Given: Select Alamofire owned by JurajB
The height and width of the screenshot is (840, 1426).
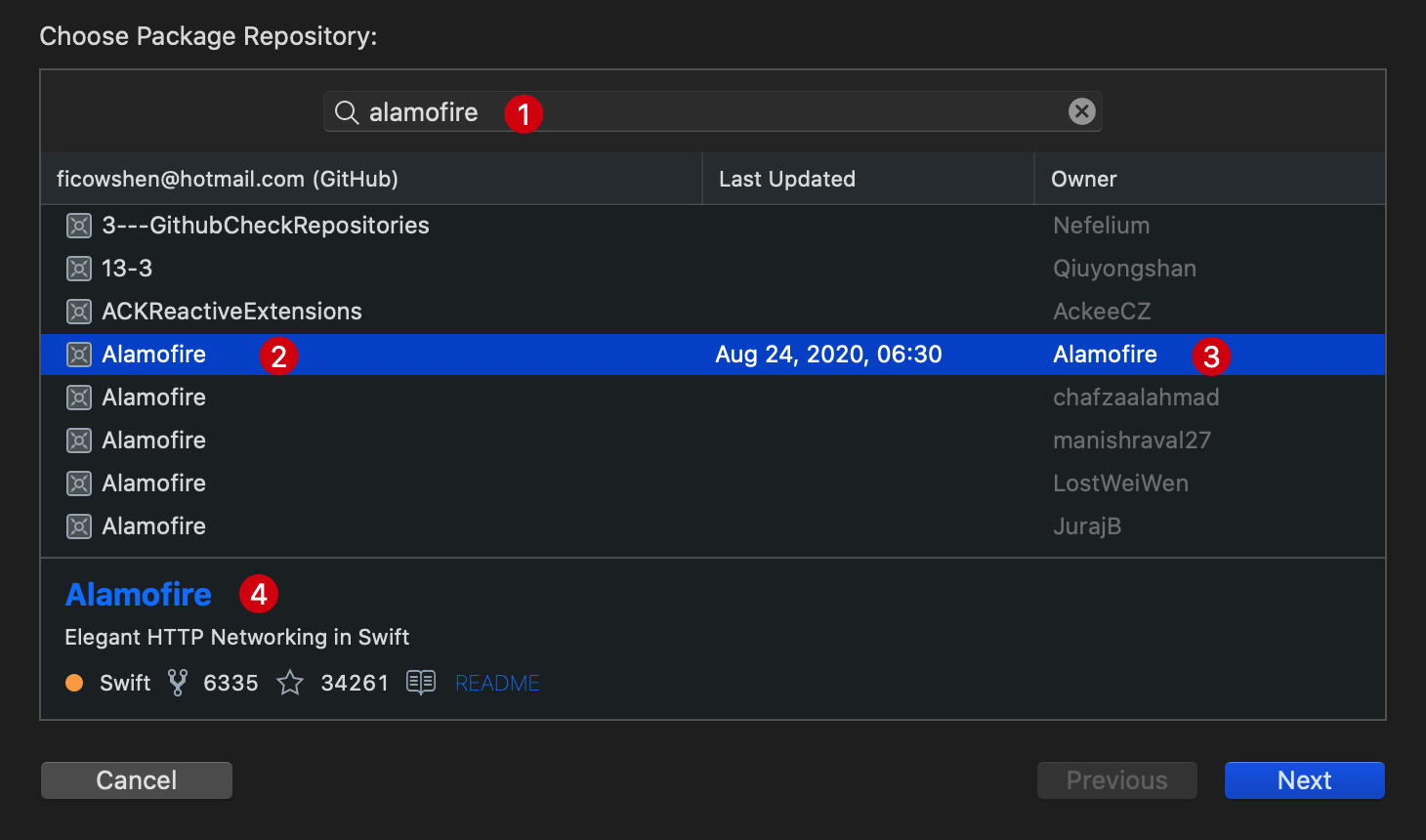Looking at the screenshot, I should [713, 526].
